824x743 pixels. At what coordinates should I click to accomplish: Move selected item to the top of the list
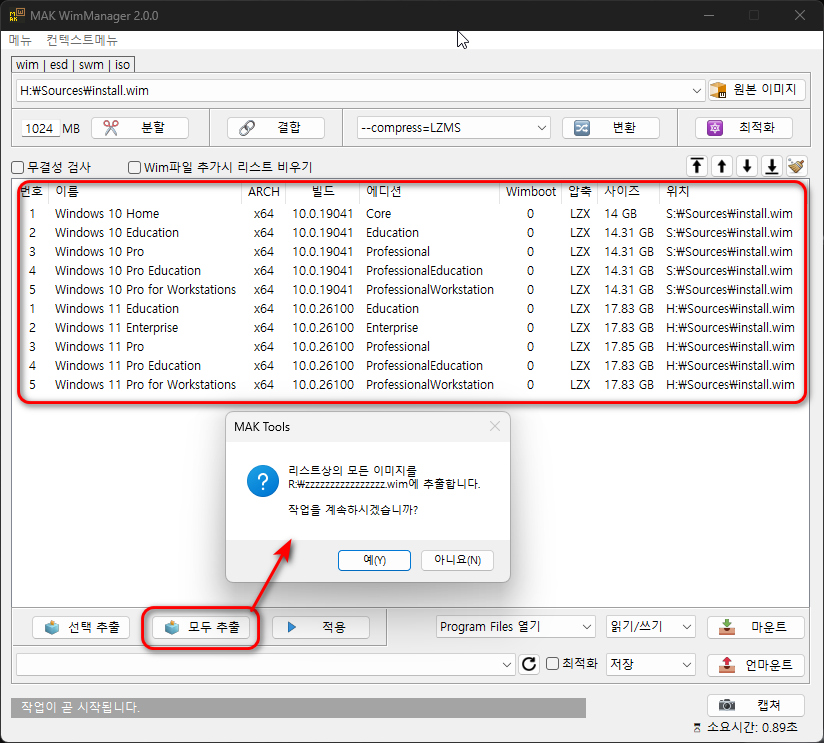tap(697, 167)
